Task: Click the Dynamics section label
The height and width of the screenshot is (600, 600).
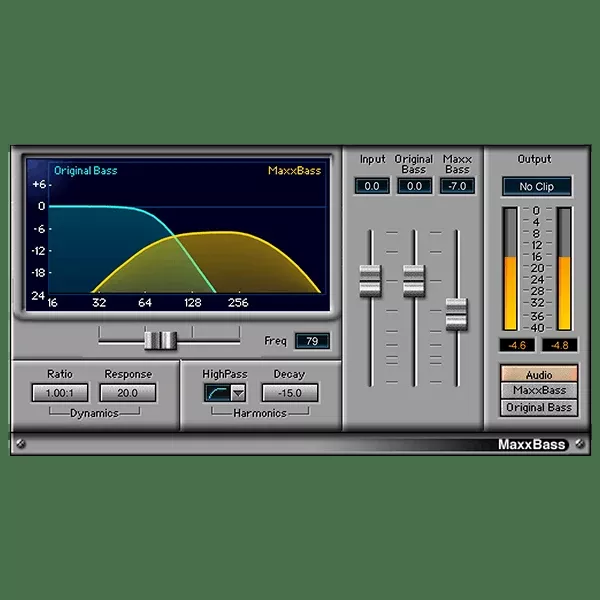Action: click(x=94, y=413)
